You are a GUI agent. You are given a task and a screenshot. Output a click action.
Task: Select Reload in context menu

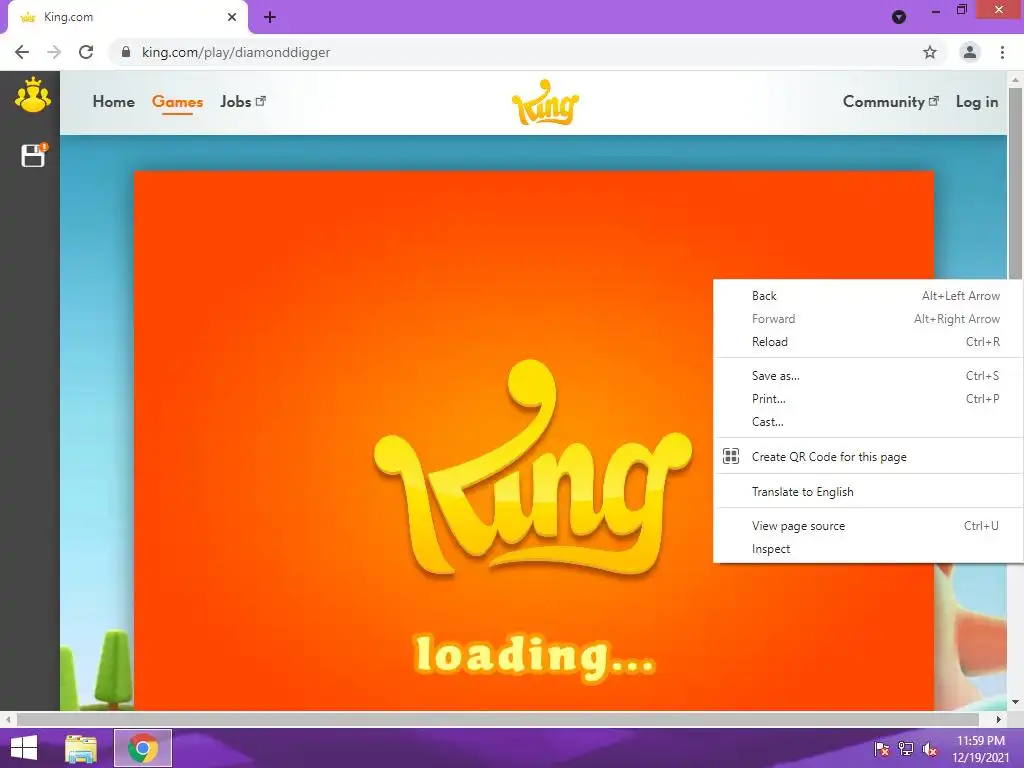[x=869, y=342]
